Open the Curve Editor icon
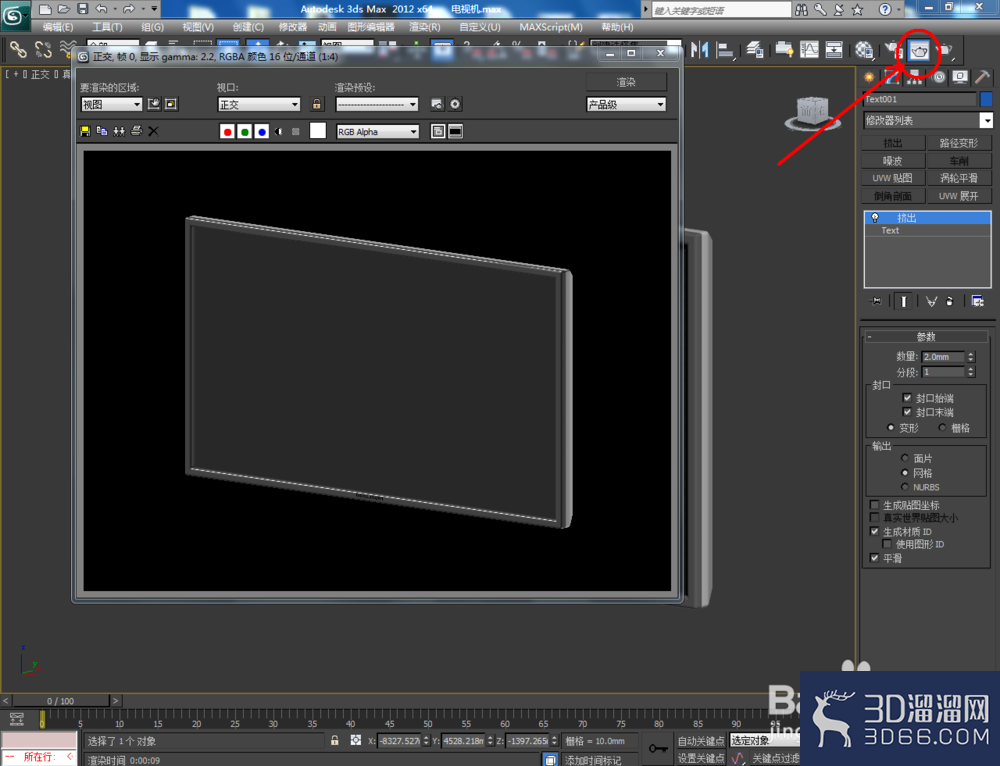 coord(809,50)
